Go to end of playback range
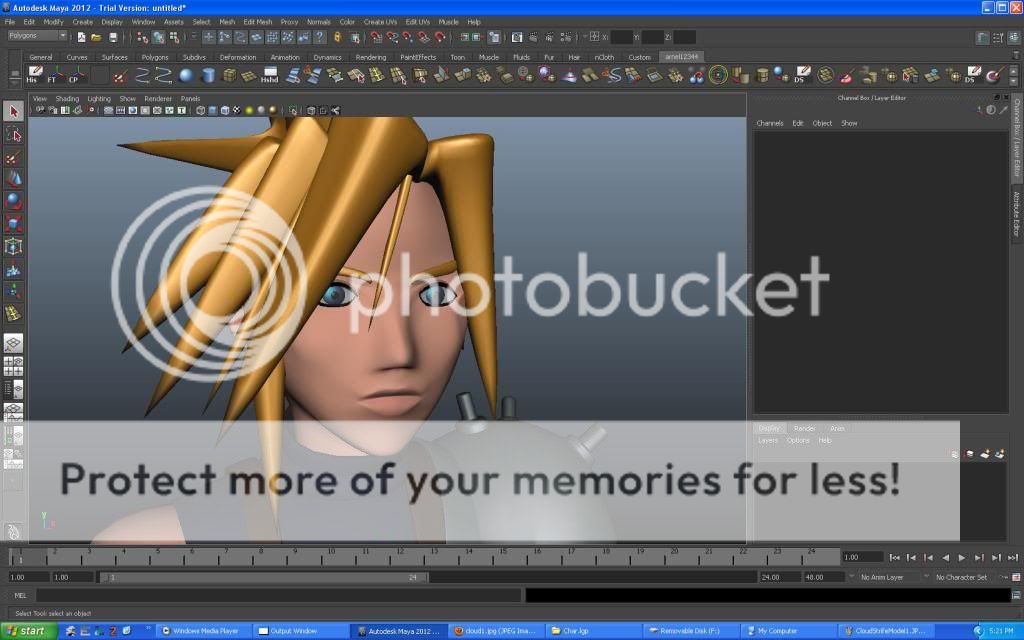The width and height of the screenshot is (1024, 640). pyautogui.click(x=1012, y=558)
